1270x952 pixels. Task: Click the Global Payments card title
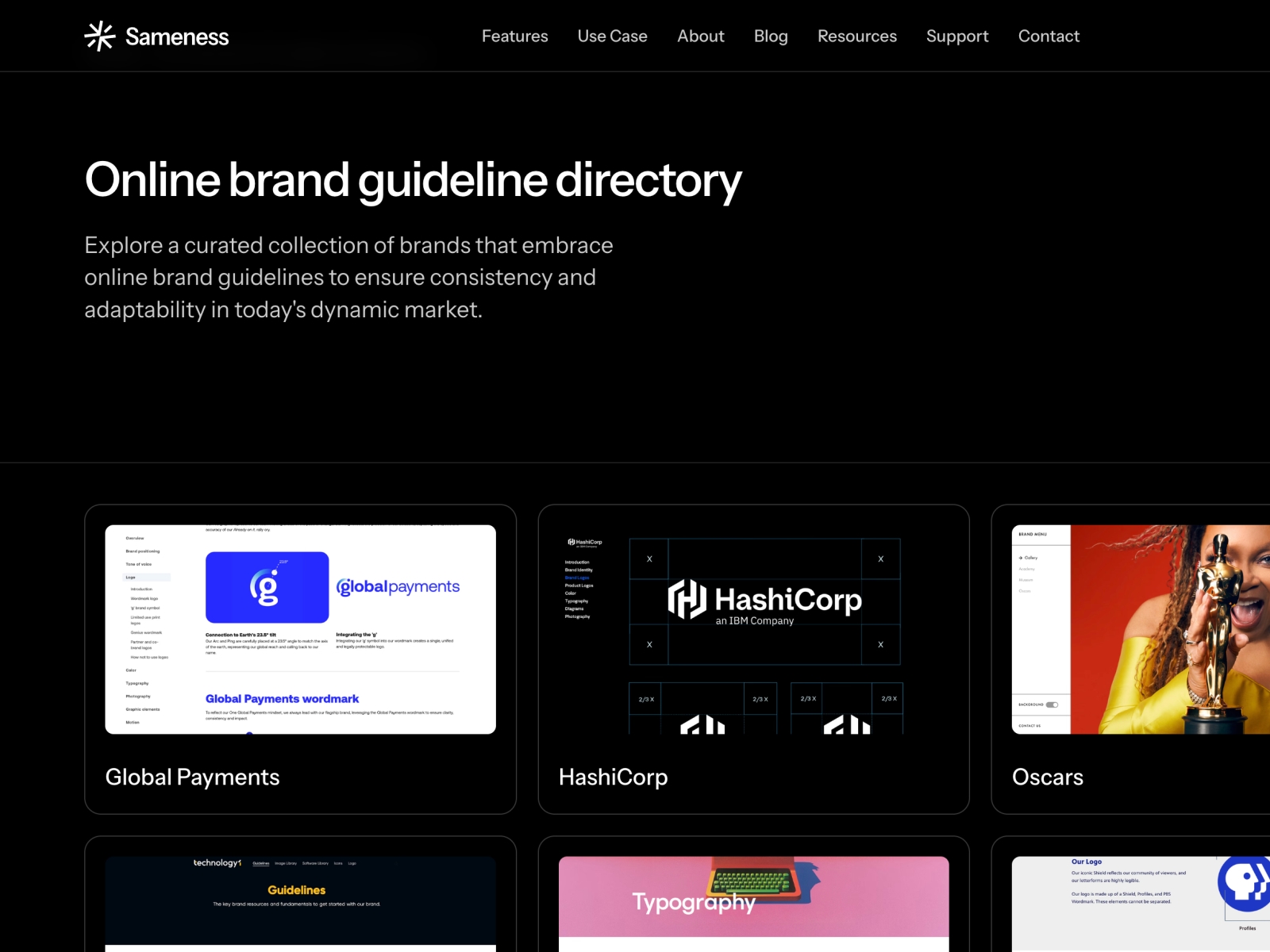193,777
